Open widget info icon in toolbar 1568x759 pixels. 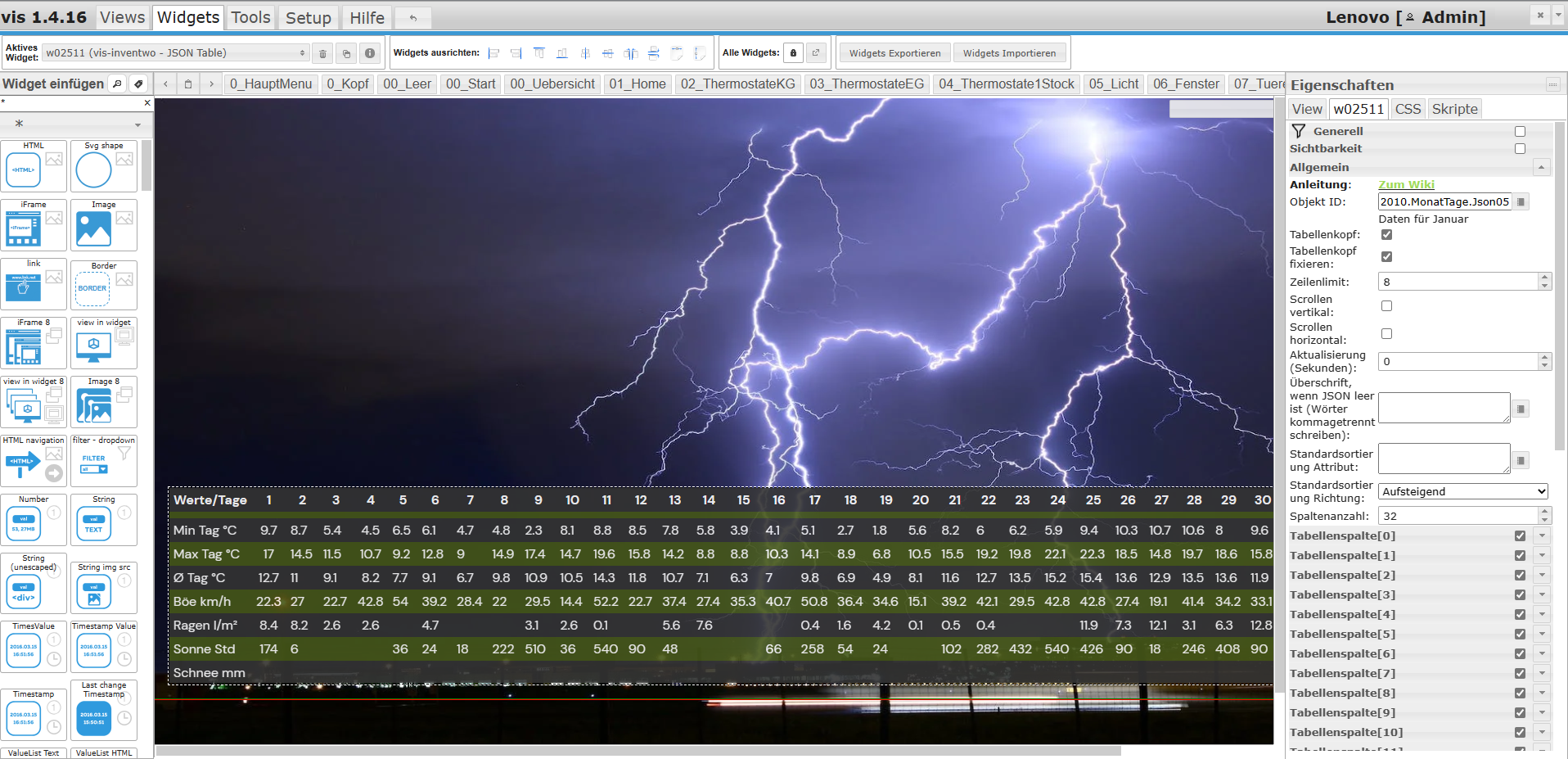pos(370,53)
